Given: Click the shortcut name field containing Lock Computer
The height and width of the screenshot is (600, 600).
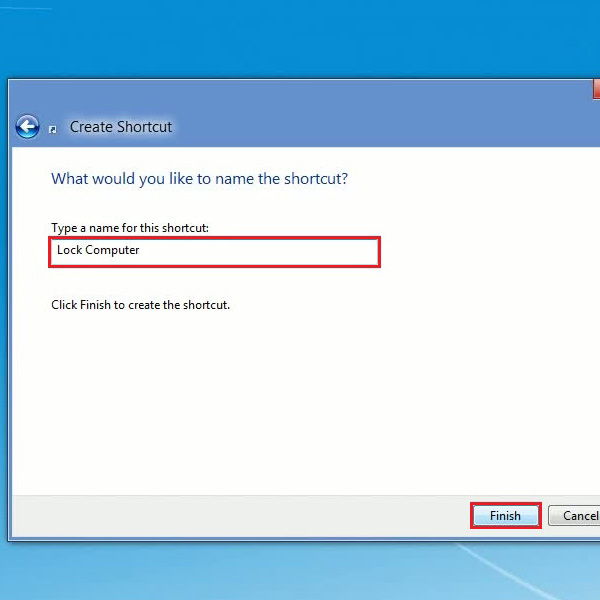Looking at the screenshot, I should click(214, 252).
